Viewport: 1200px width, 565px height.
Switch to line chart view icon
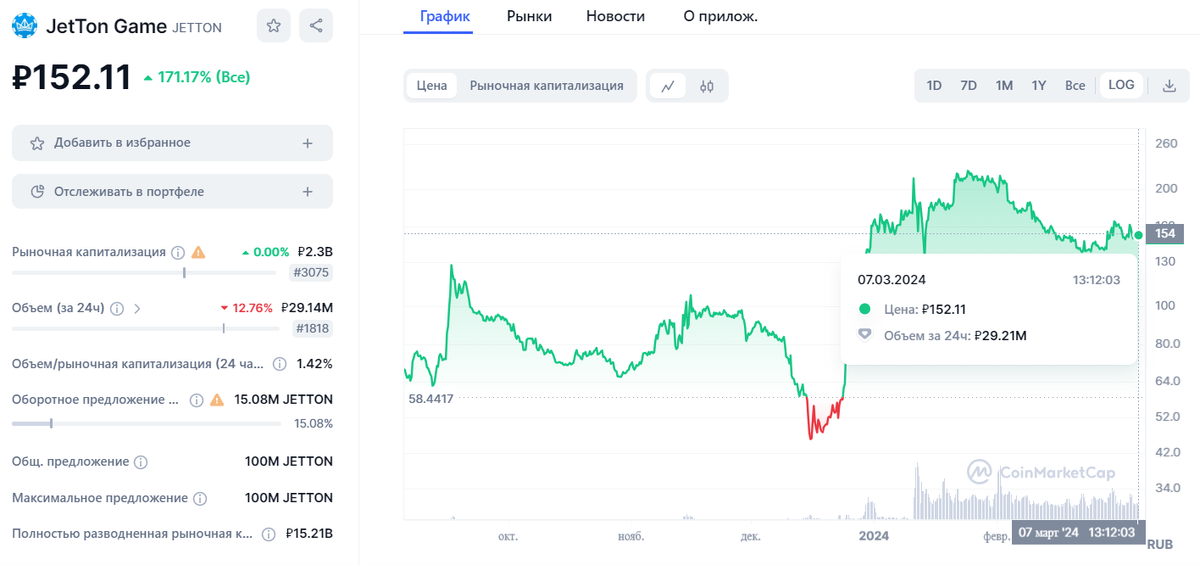pyautogui.click(x=668, y=86)
